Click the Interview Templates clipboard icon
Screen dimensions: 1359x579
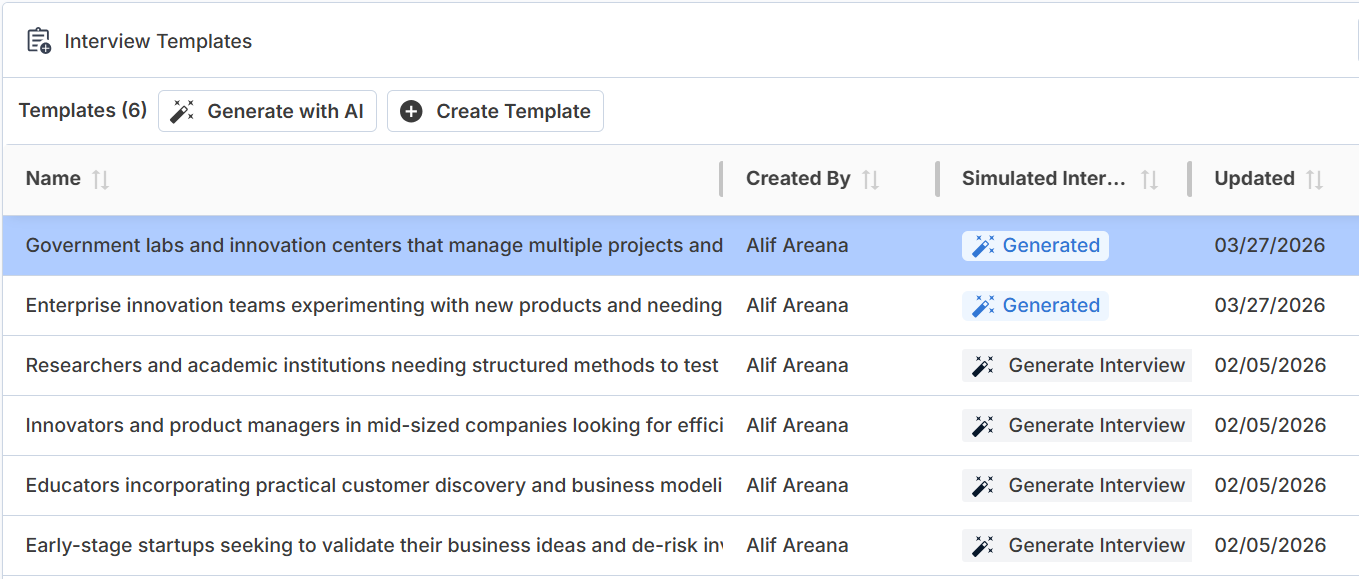[x=39, y=41]
